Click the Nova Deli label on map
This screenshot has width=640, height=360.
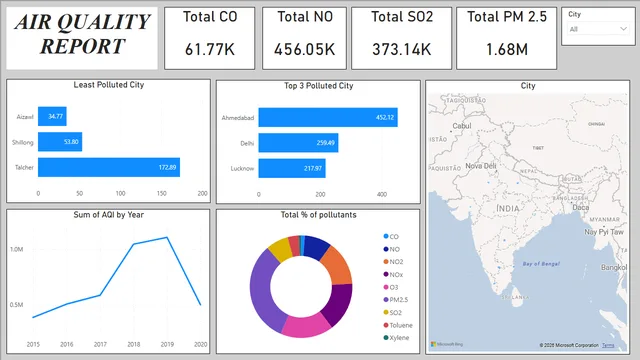[x=481, y=166]
